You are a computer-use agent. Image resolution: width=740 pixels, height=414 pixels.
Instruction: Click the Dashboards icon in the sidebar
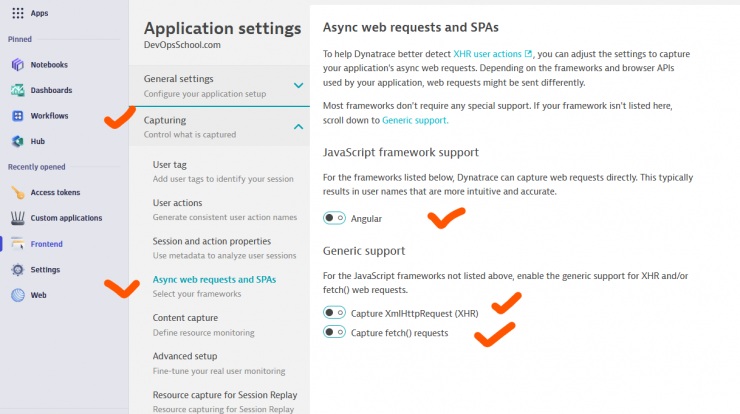tap(17, 90)
